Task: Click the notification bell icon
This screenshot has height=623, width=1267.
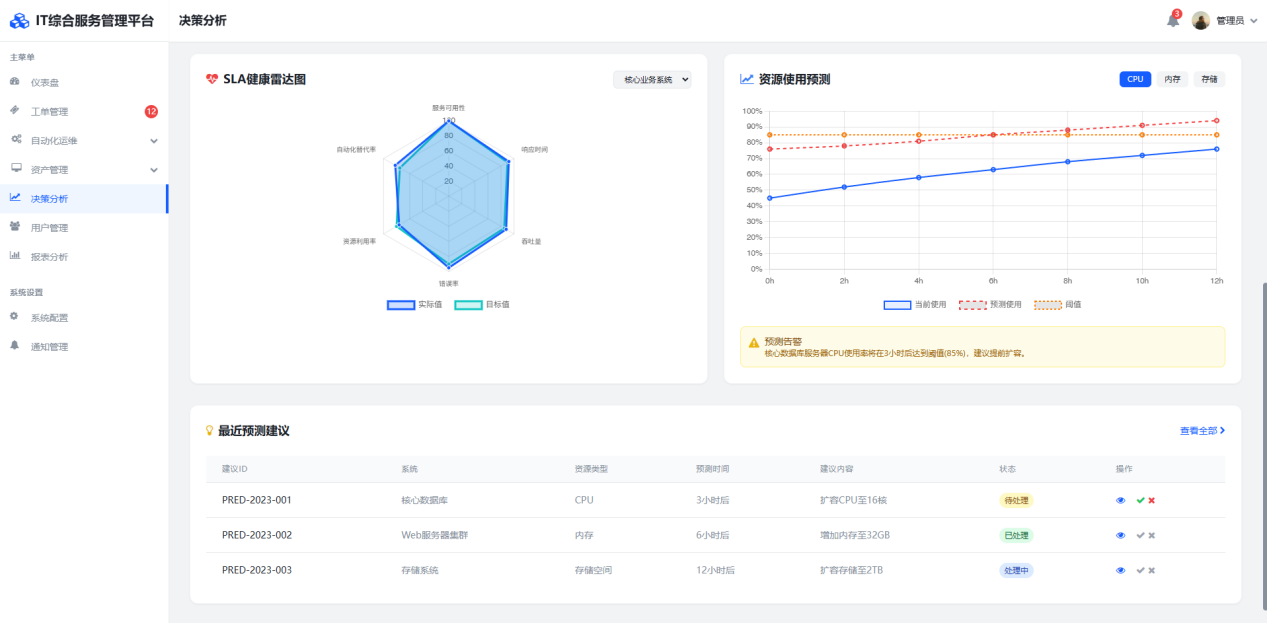Action: pos(1172,20)
